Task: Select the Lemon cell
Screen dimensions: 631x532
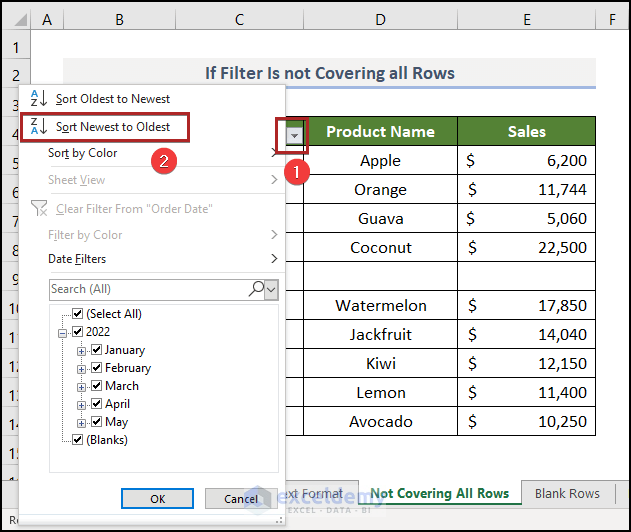Action: (x=380, y=392)
